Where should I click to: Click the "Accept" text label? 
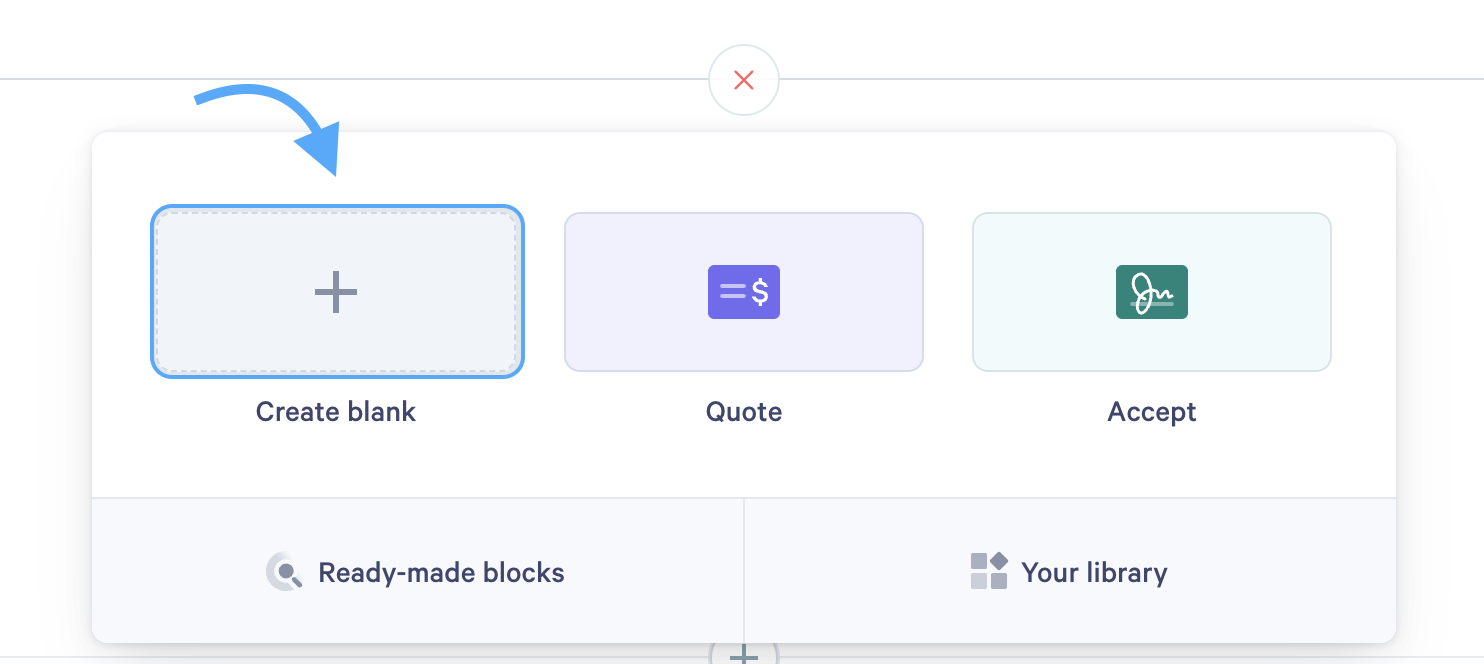[1152, 412]
